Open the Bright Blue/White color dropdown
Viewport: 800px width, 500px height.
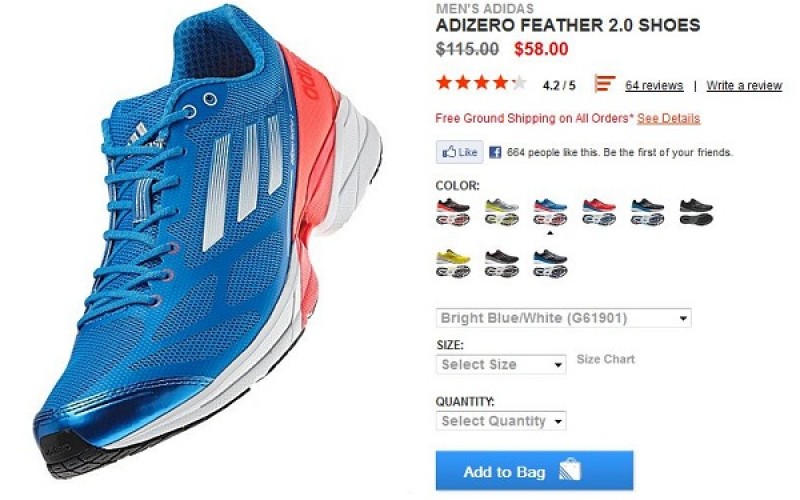[x=564, y=318]
